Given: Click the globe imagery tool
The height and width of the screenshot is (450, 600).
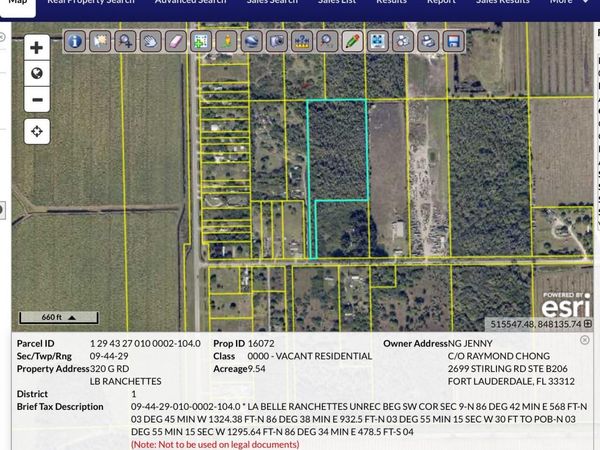Looking at the screenshot, I should coord(251,41).
